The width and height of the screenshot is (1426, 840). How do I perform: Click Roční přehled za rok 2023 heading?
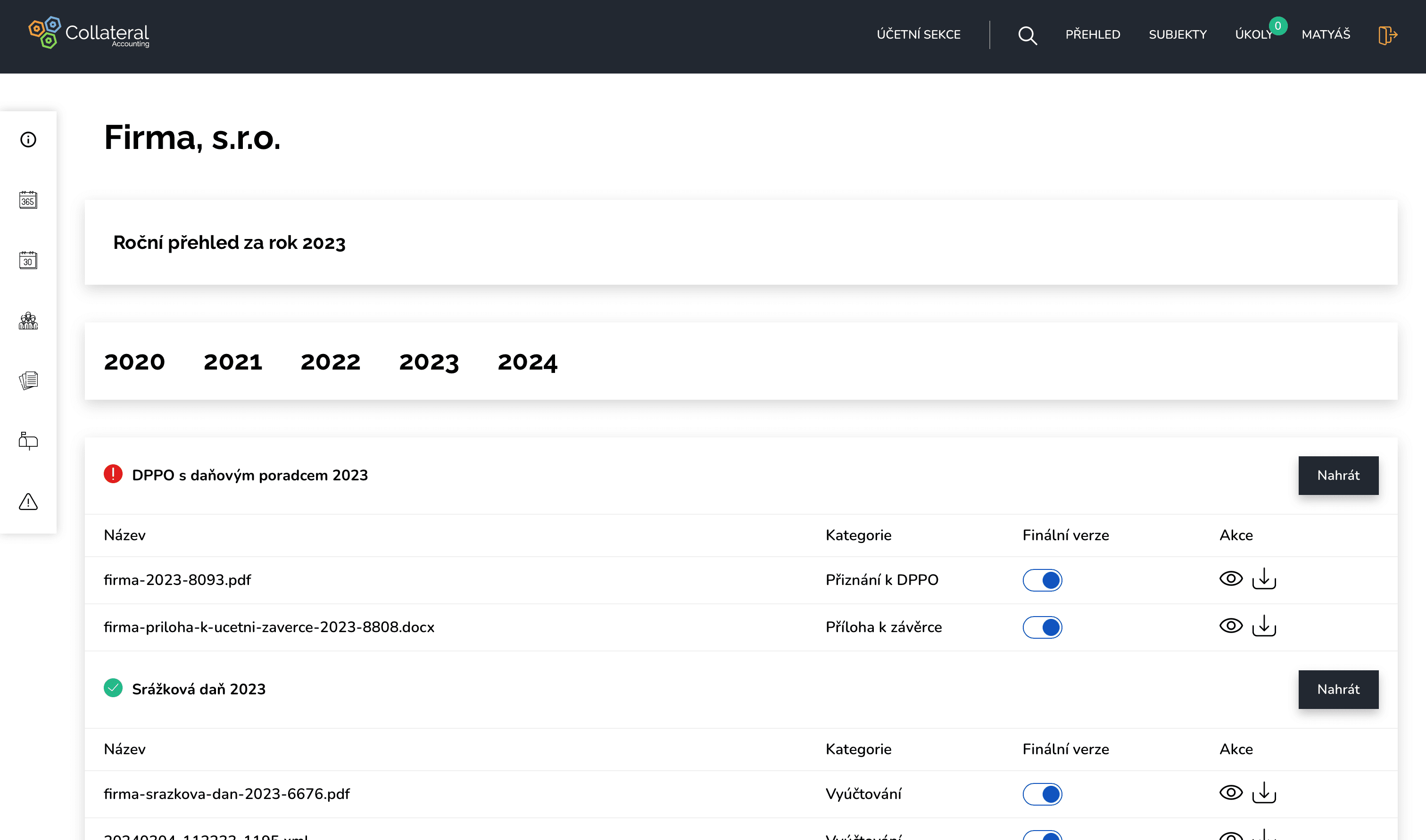tap(229, 242)
